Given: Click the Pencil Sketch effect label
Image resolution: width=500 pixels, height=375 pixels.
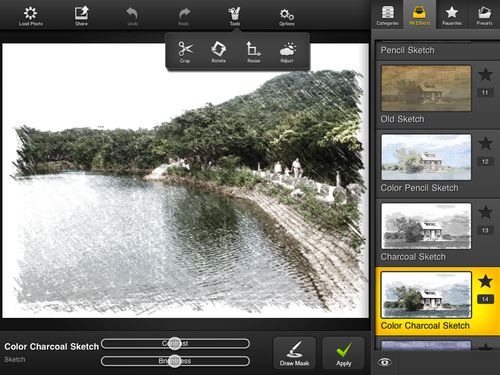Looking at the screenshot, I should (407, 50).
